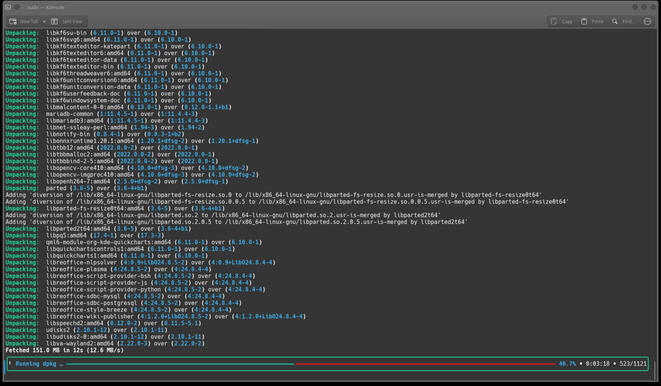Click the 'Fetched 151.0 MB' line in the terminal

[64, 350]
